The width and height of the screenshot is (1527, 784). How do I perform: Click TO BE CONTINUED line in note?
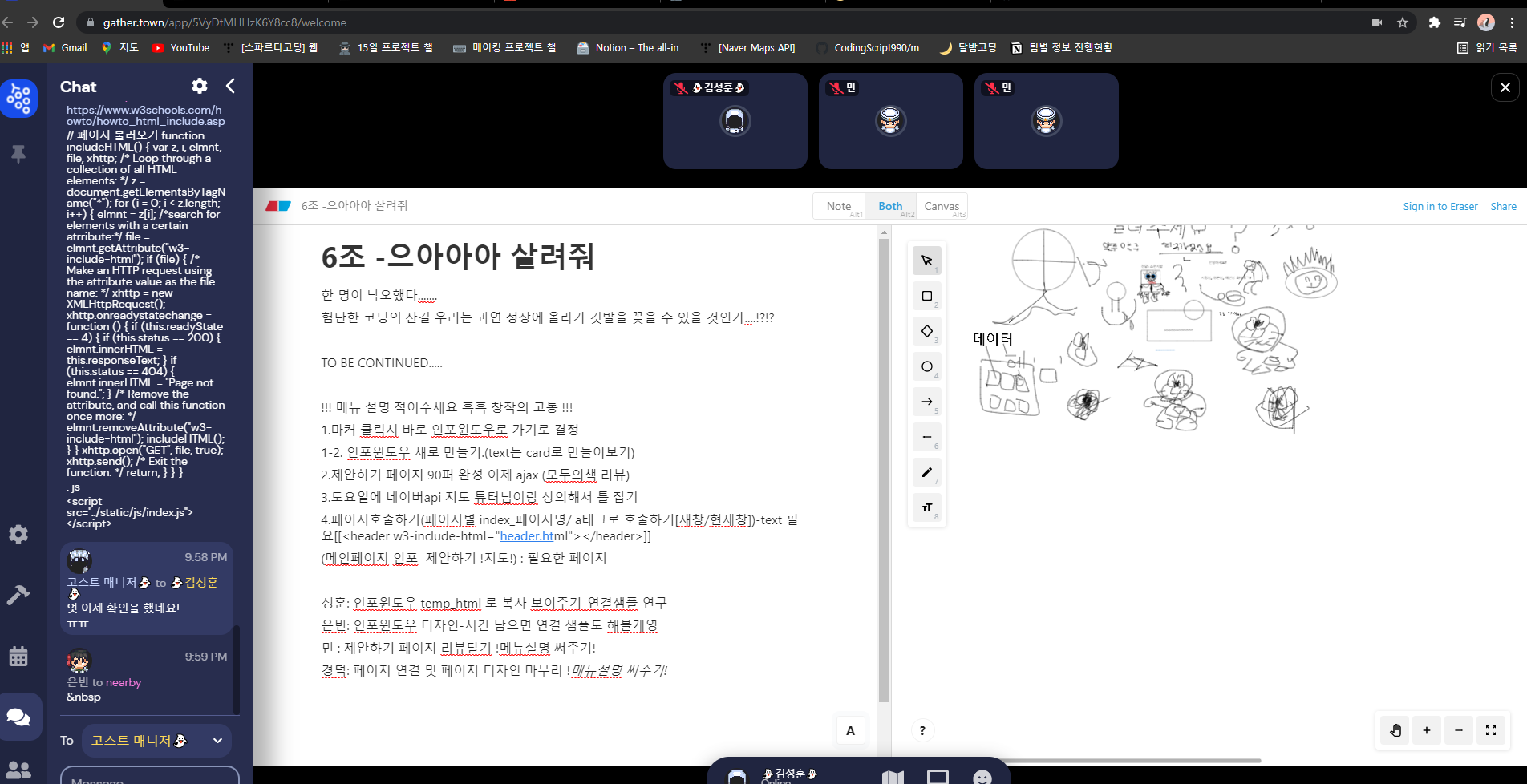coord(382,362)
